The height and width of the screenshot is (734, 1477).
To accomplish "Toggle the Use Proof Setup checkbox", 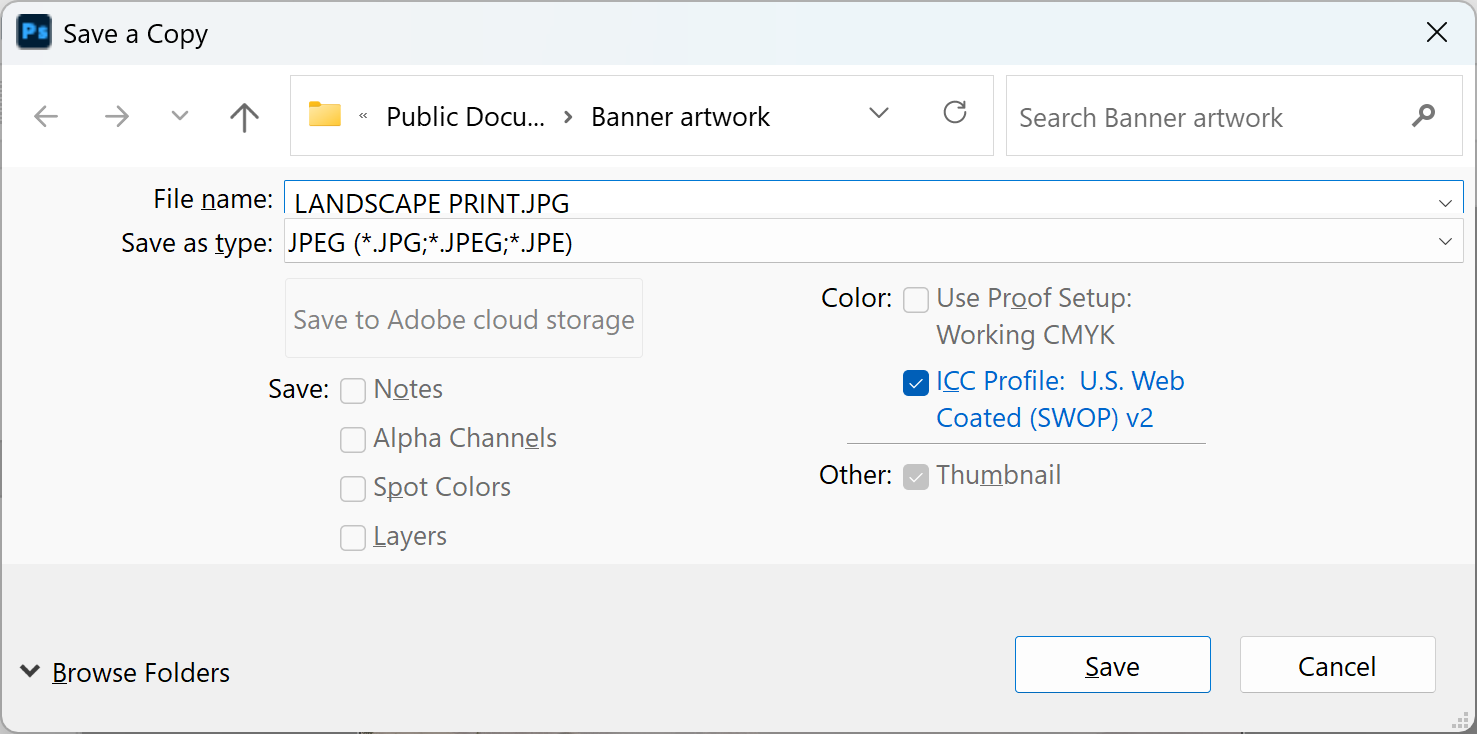I will [916, 299].
